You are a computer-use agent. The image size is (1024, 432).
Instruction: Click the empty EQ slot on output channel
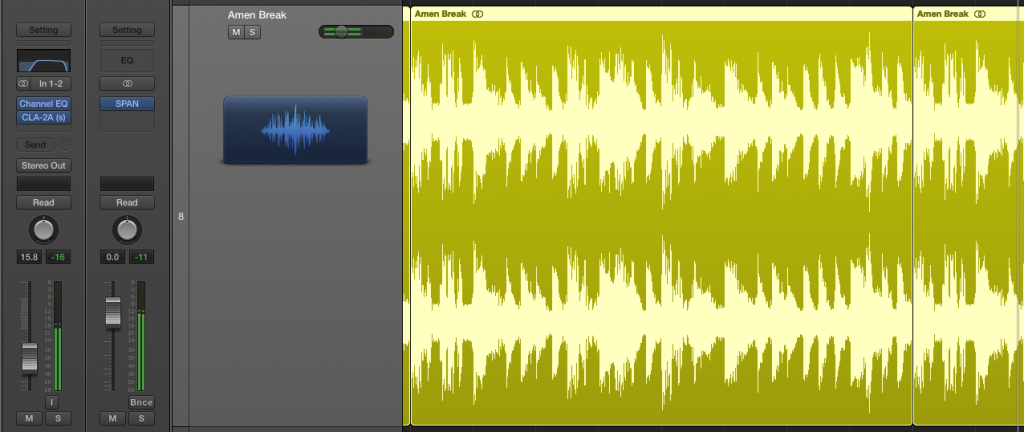[126, 61]
